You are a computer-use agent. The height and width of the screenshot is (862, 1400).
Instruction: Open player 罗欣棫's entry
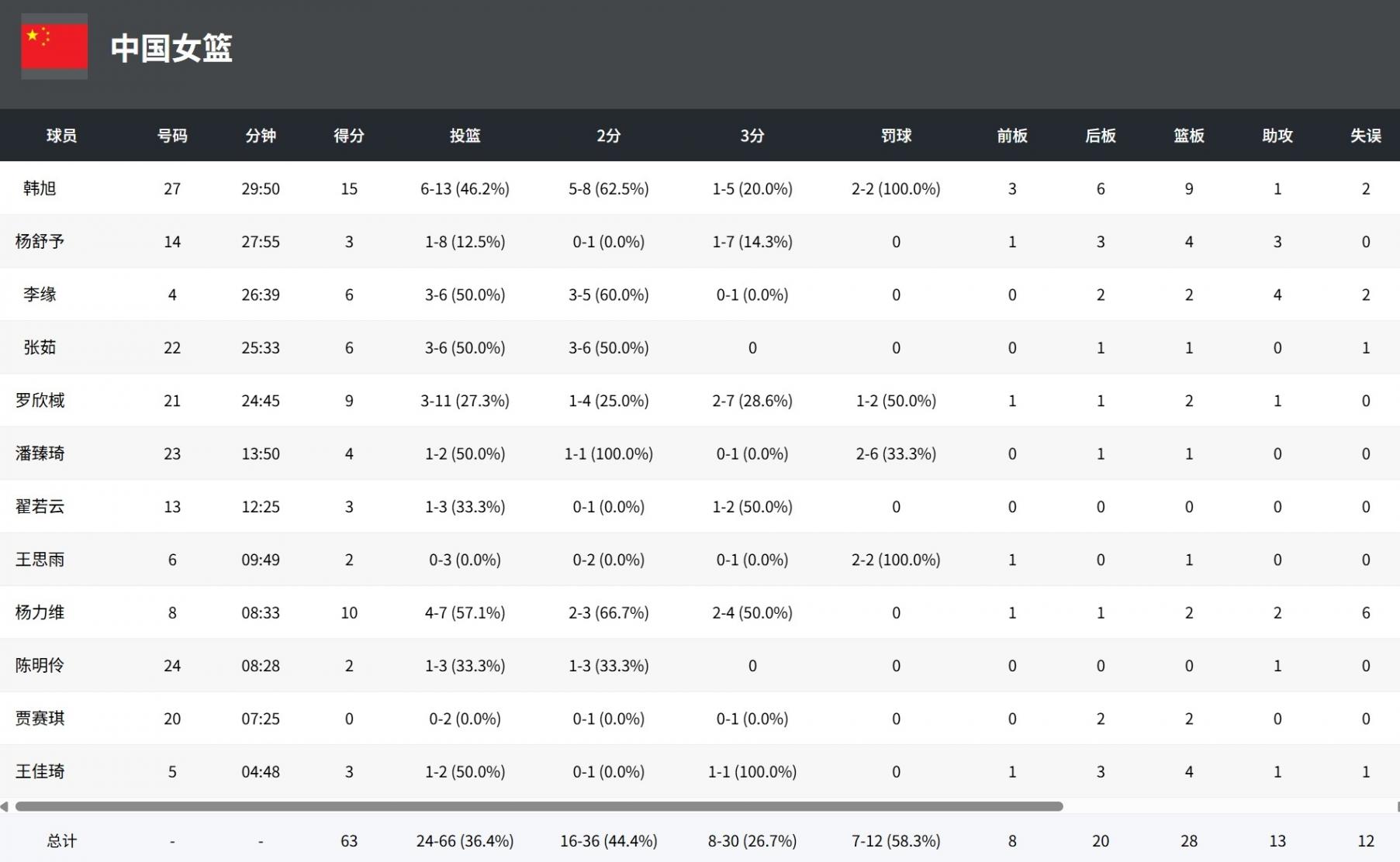40,401
